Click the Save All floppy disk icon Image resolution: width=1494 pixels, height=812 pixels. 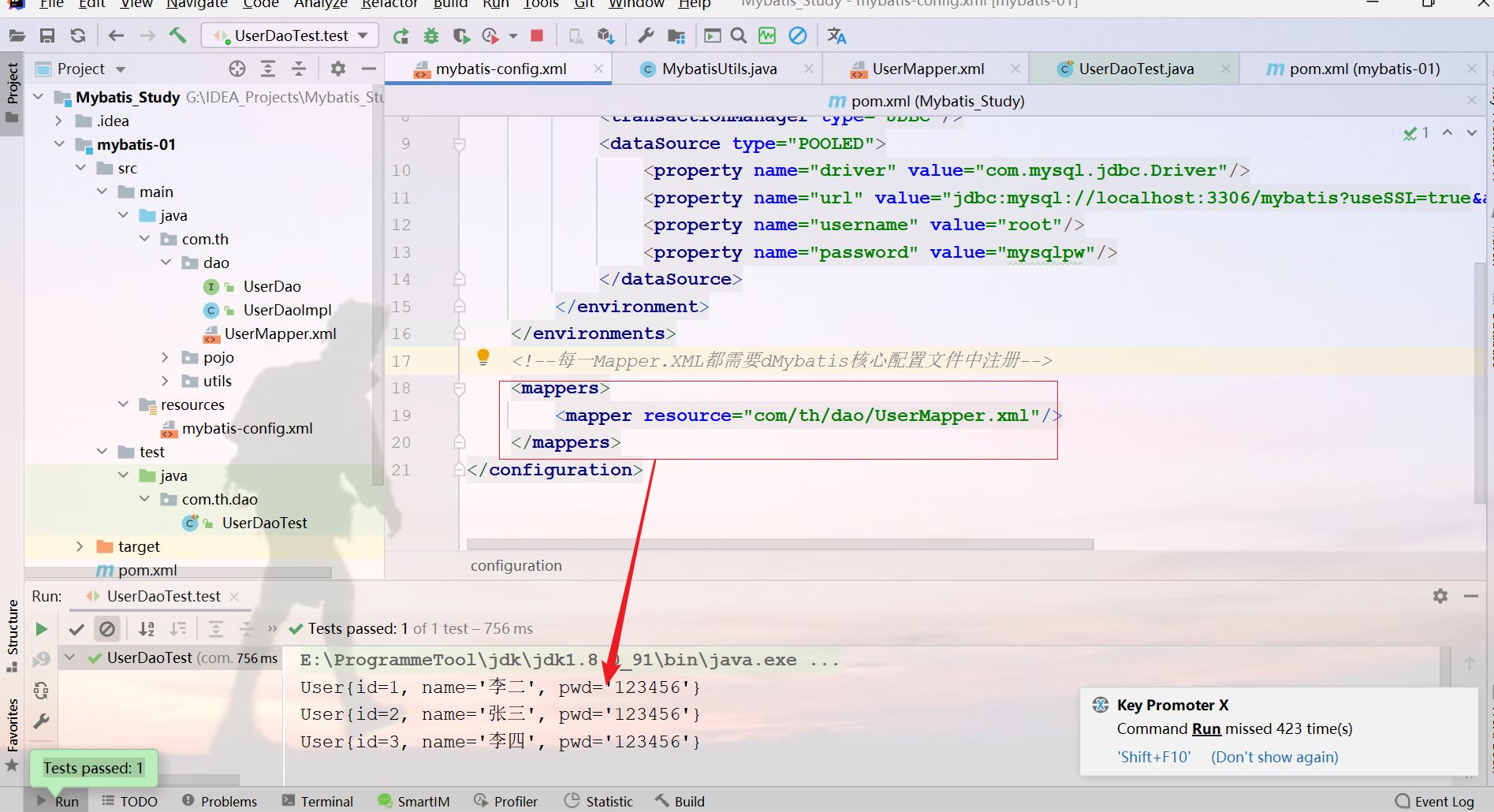coord(47,35)
